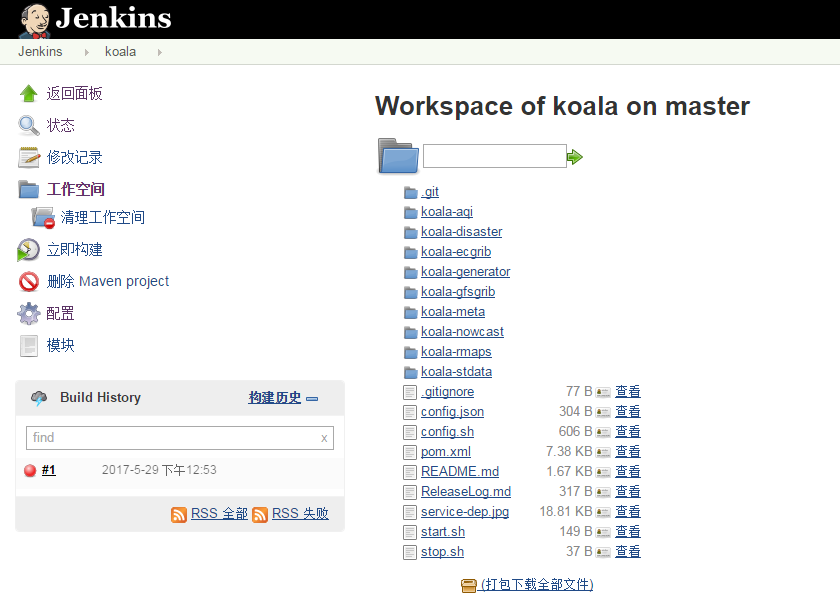The width and height of the screenshot is (840, 613).
Task: Open the koala-gfsgrib folder link
Action: pyautogui.click(x=458, y=292)
